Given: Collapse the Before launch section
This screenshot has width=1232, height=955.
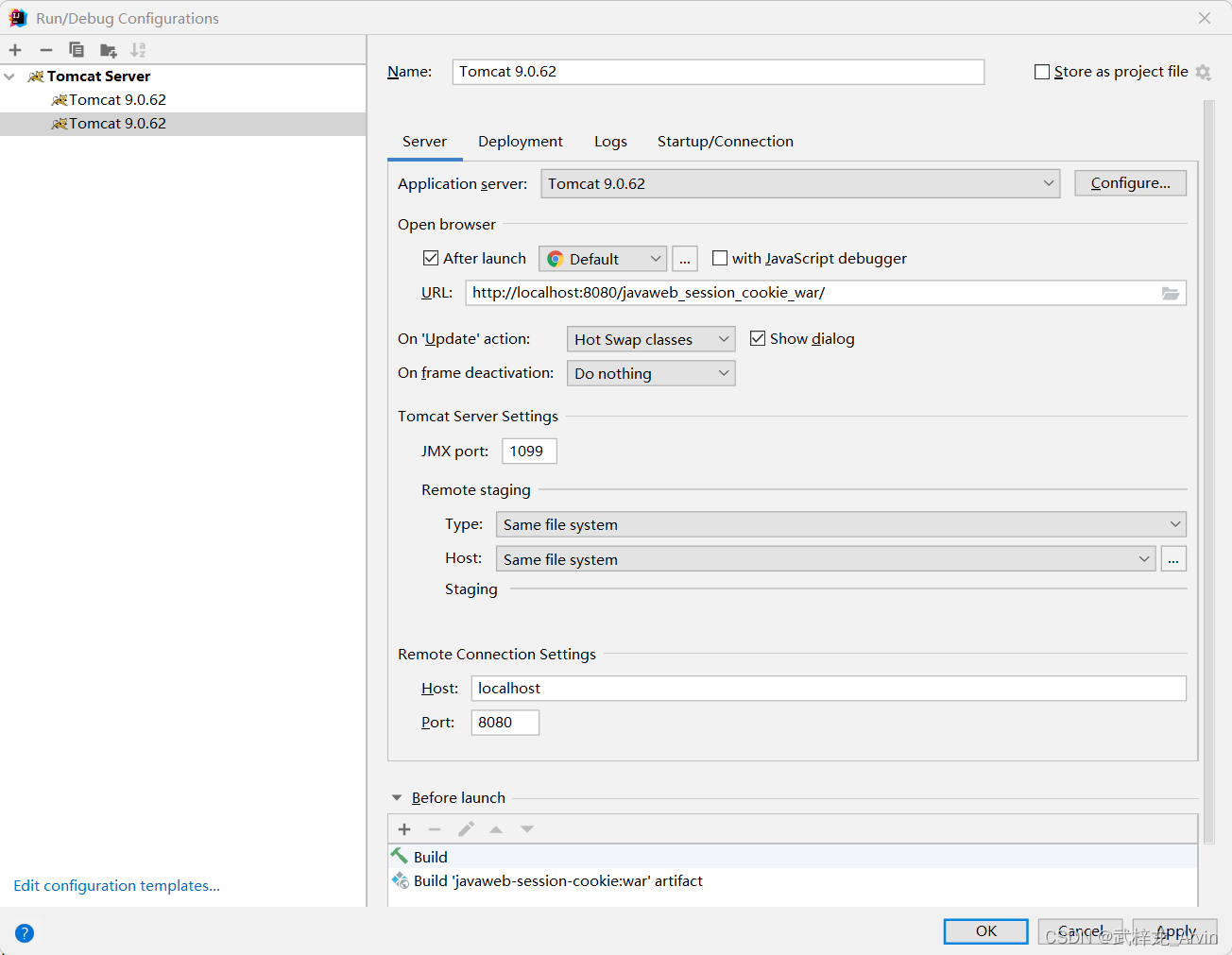Looking at the screenshot, I should 397,798.
